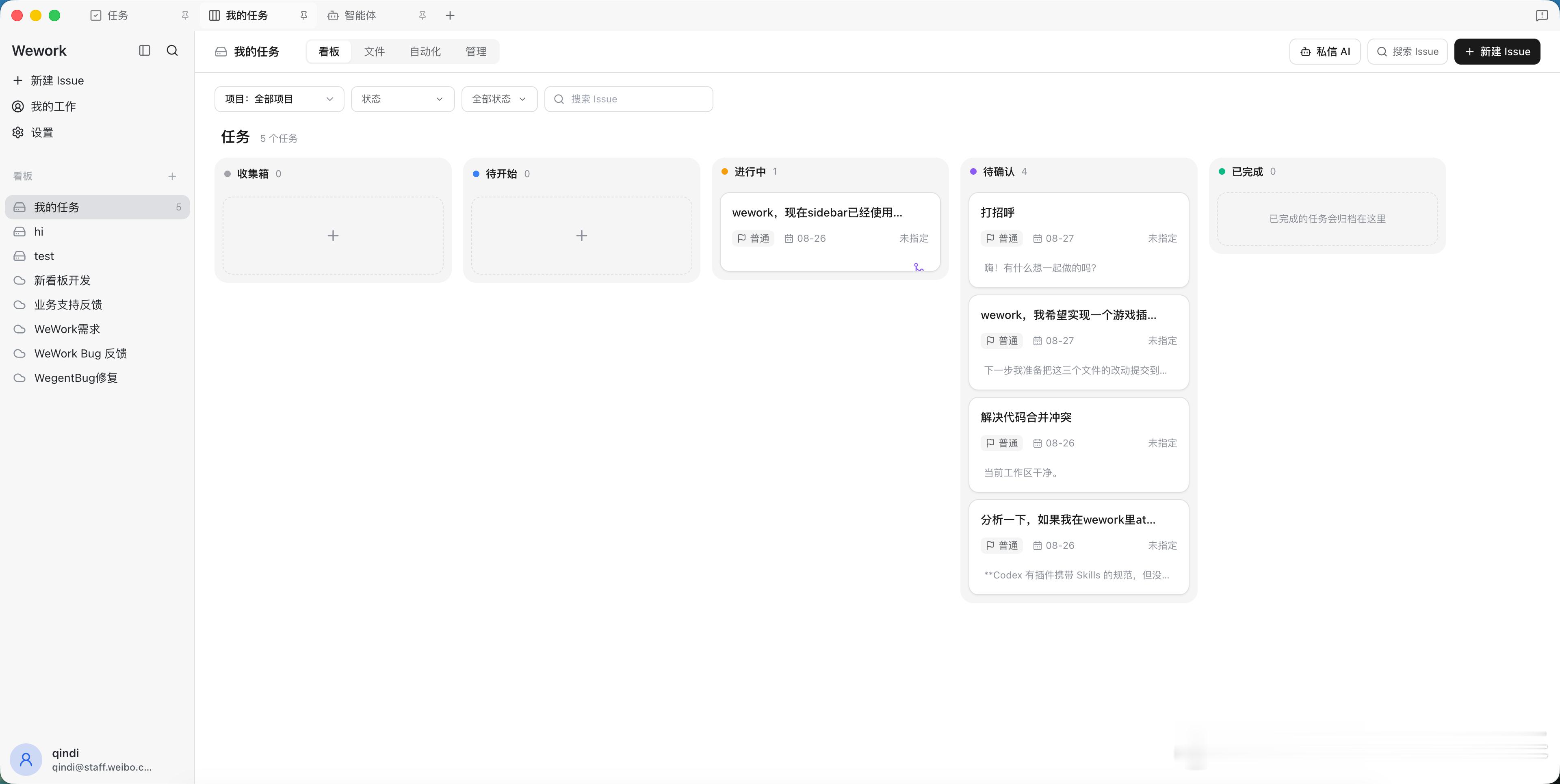1560x784 pixels.
Task: Click the branch icon on sidebar card
Action: click(919, 267)
